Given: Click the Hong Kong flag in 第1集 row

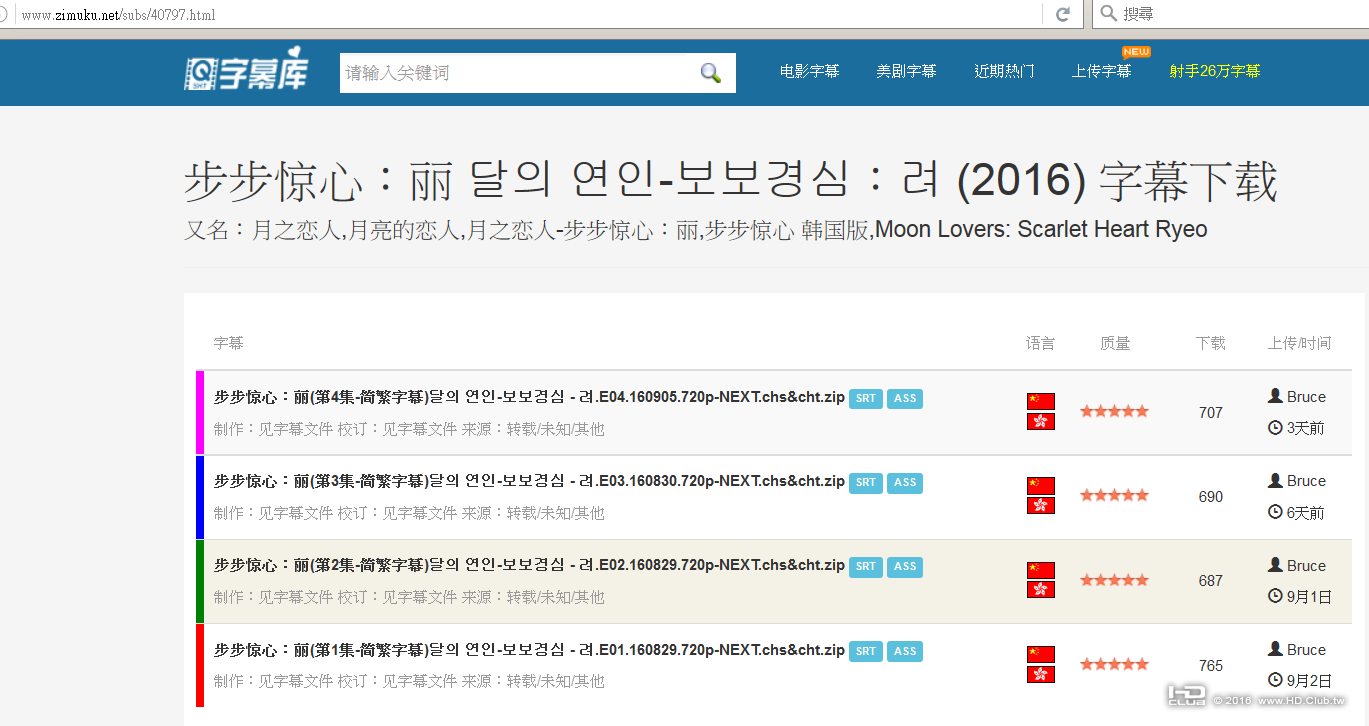Looking at the screenshot, I should [x=1041, y=674].
